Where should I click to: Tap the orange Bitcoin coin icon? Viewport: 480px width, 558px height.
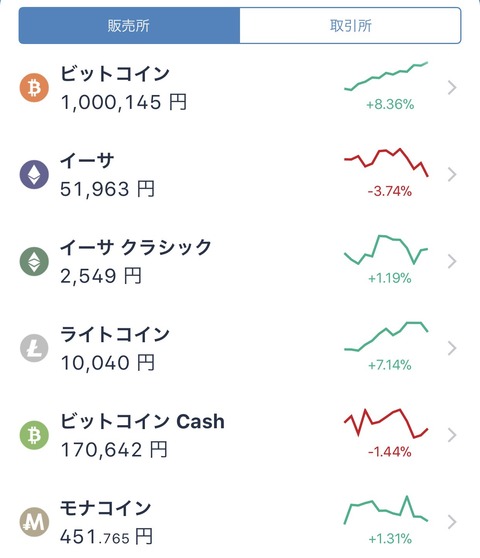(x=34, y=88)
